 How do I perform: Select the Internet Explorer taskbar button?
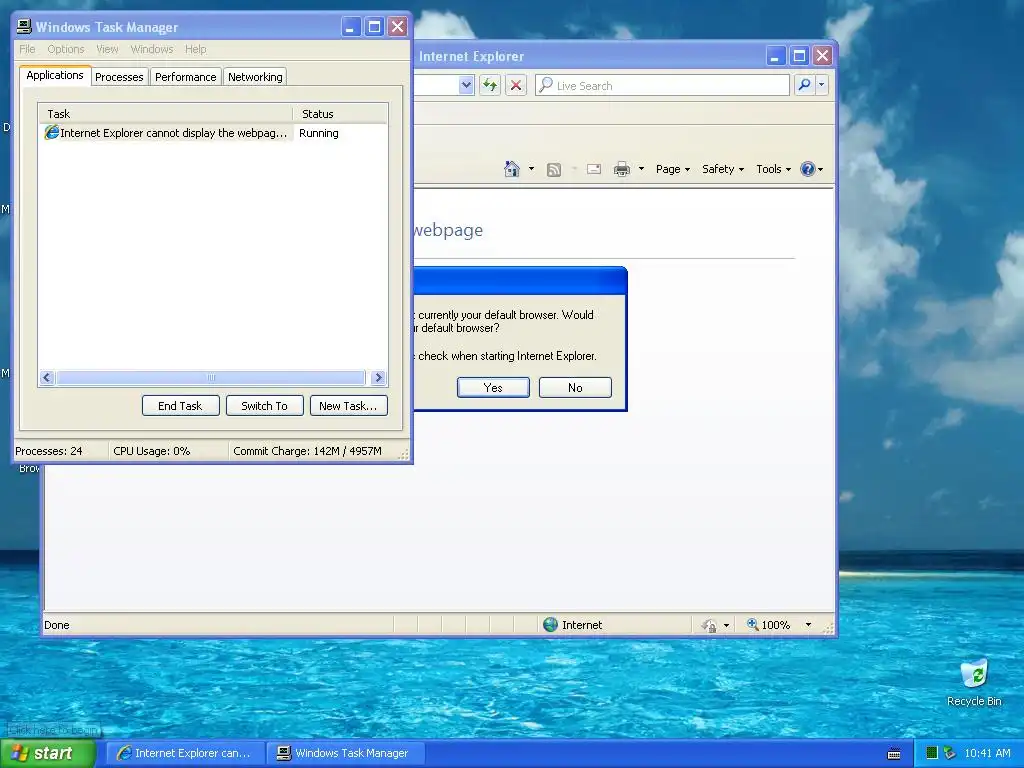click(185, 753)
